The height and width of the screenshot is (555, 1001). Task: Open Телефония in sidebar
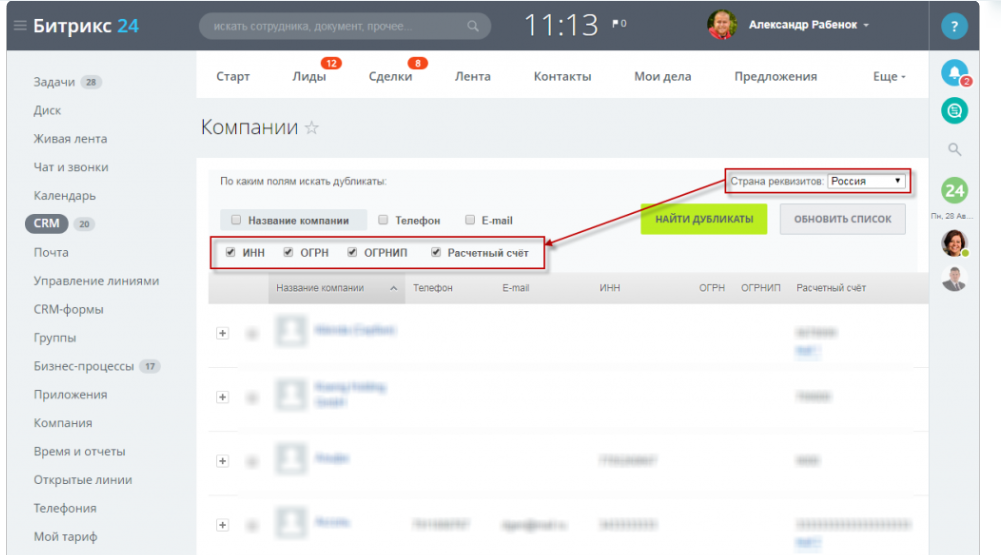[x=65, y=508]
